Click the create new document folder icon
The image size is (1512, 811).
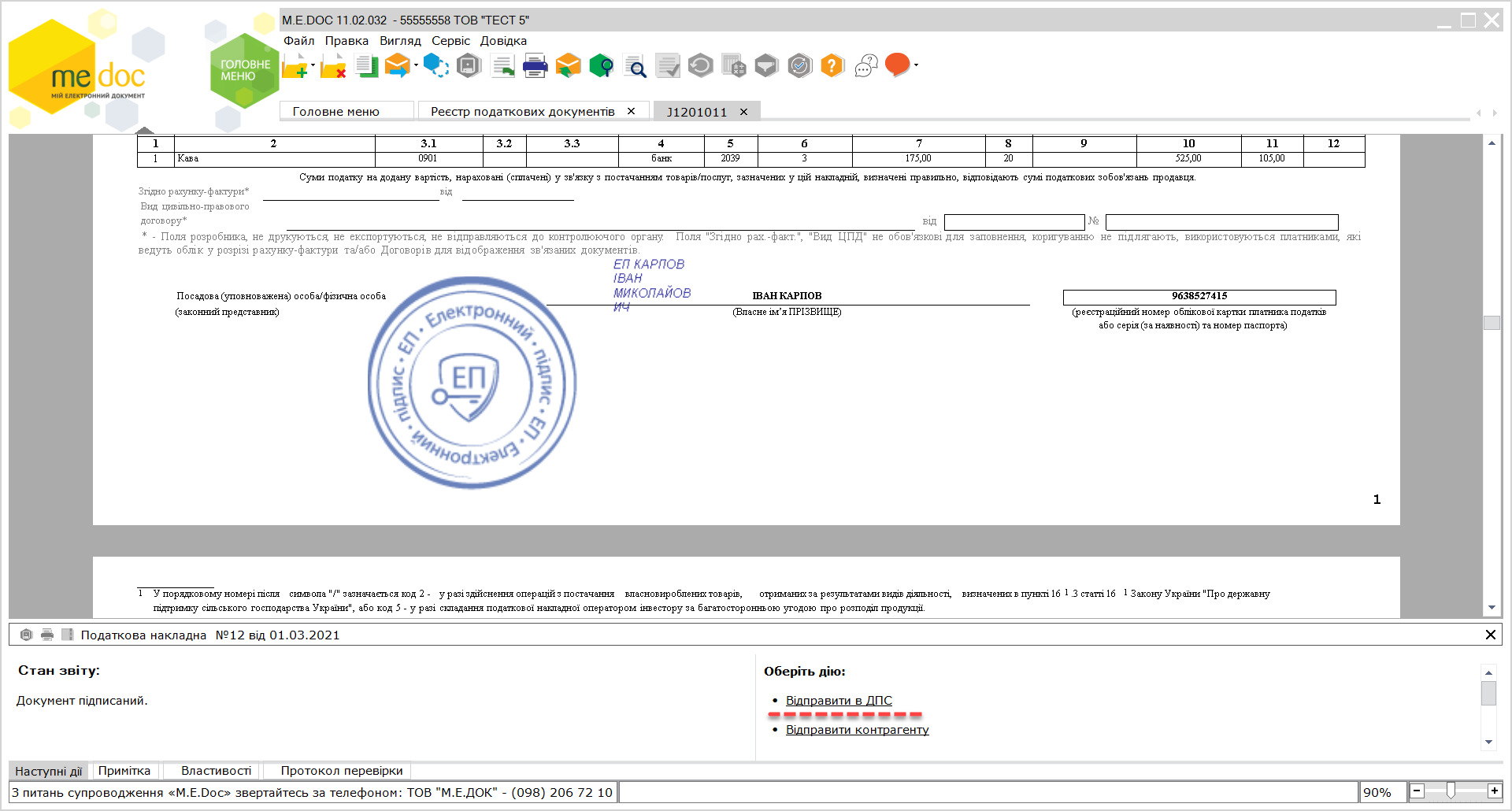pos(295,66)
